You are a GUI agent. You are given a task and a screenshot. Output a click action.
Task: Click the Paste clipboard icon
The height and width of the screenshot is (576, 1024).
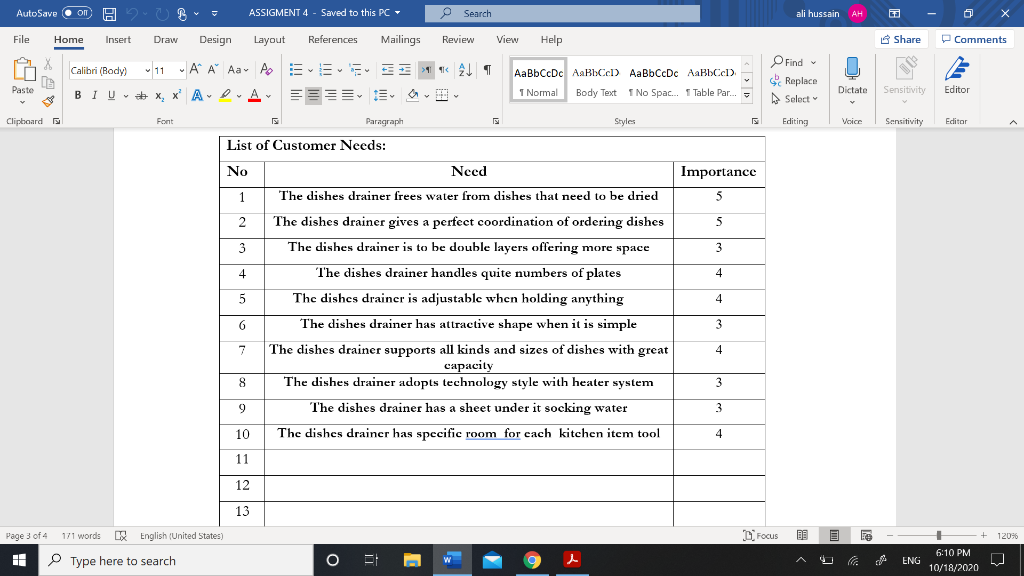(x=23, y=71)
